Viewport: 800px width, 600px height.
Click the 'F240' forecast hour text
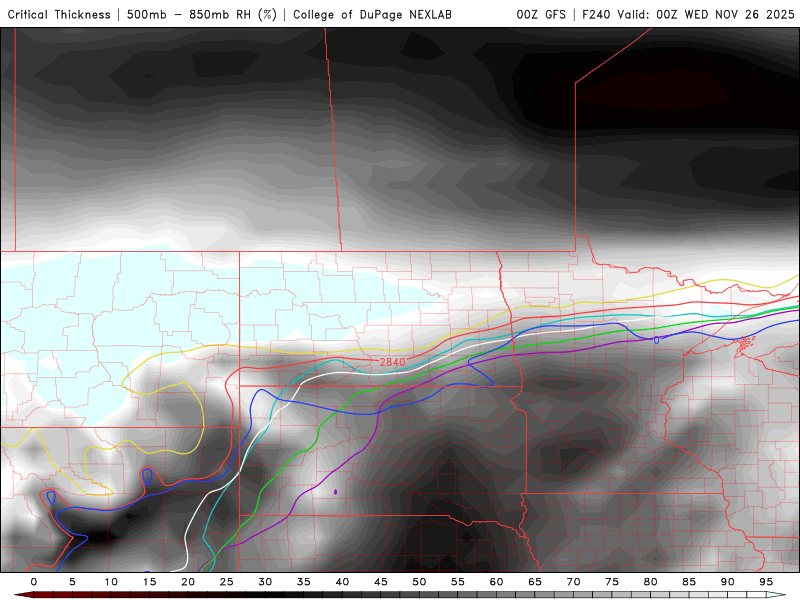(596, 15)
